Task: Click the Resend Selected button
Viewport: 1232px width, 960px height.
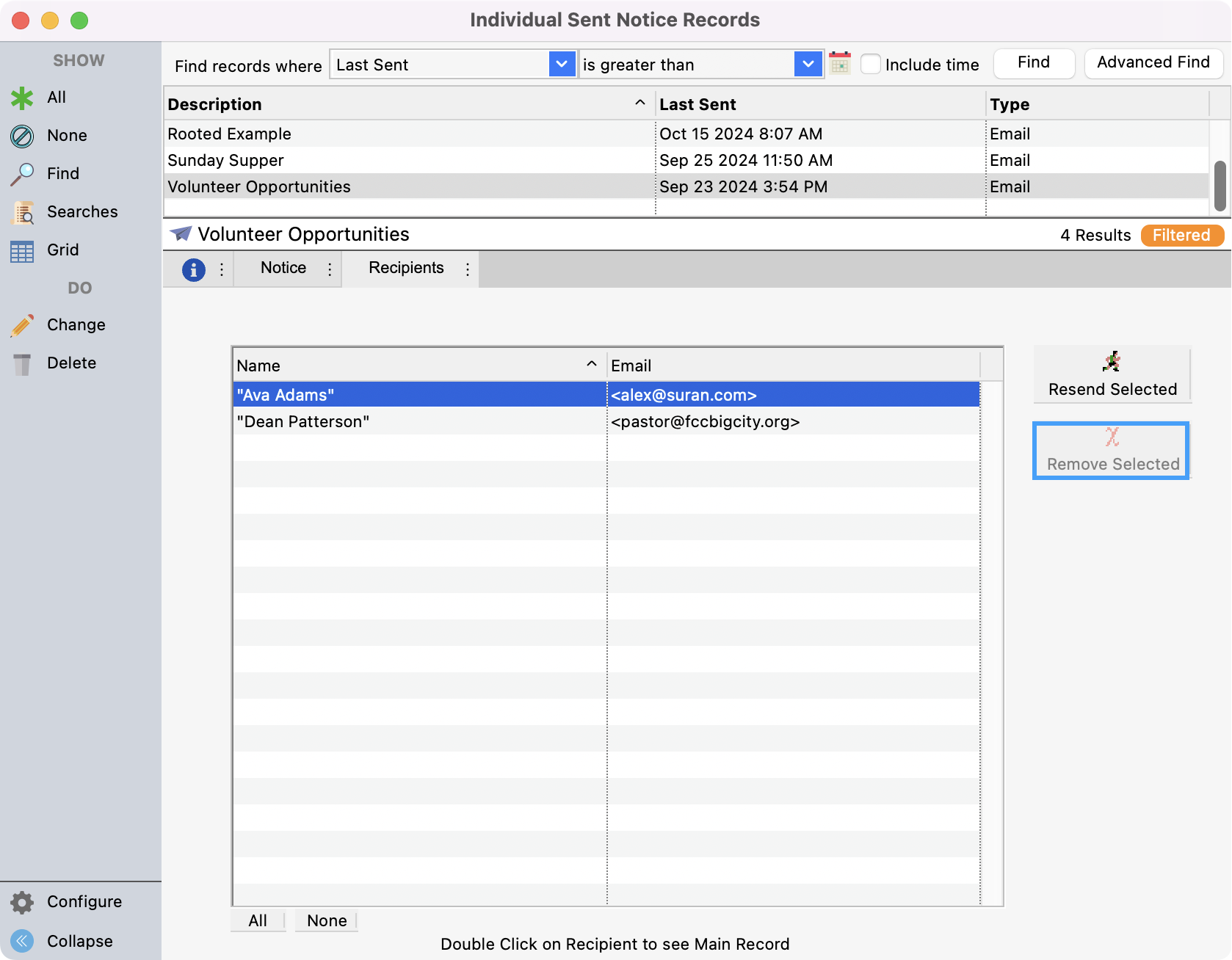Action: (x=1112, y=375)
